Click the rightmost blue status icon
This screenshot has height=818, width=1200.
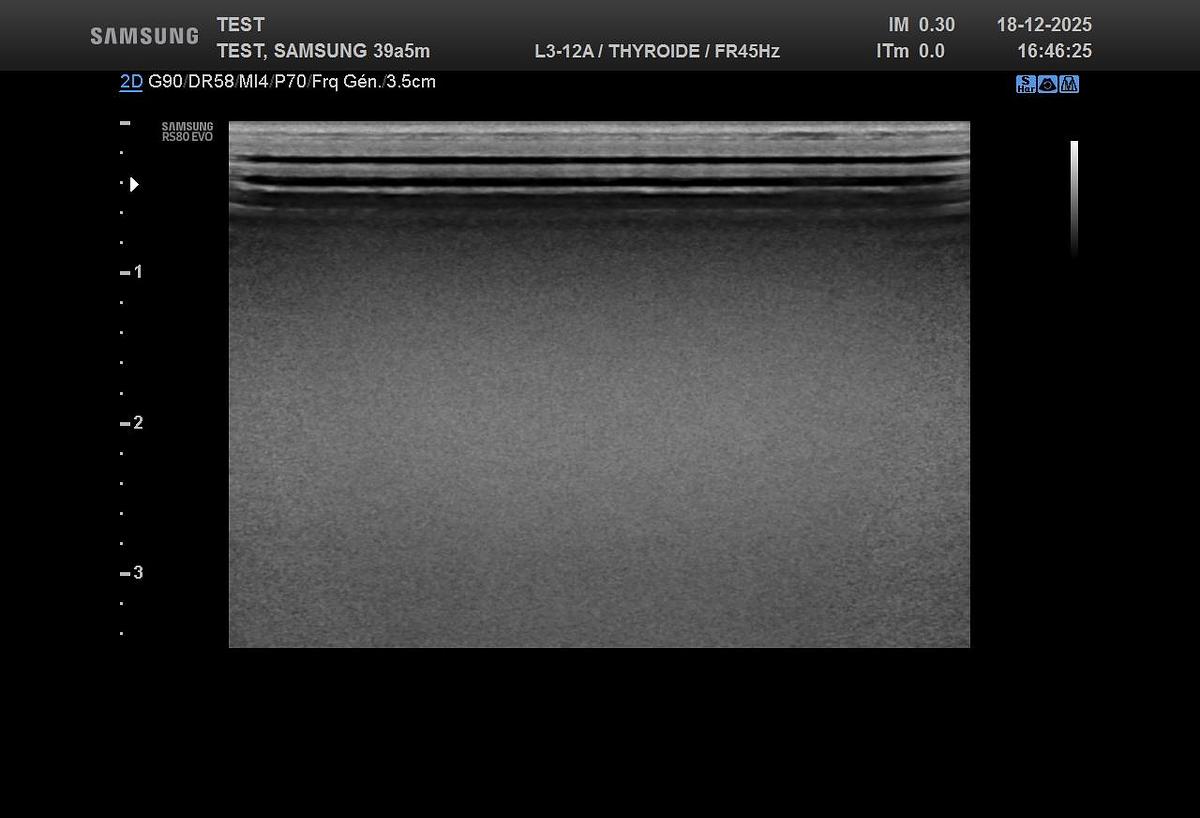tap(1069, 84)
